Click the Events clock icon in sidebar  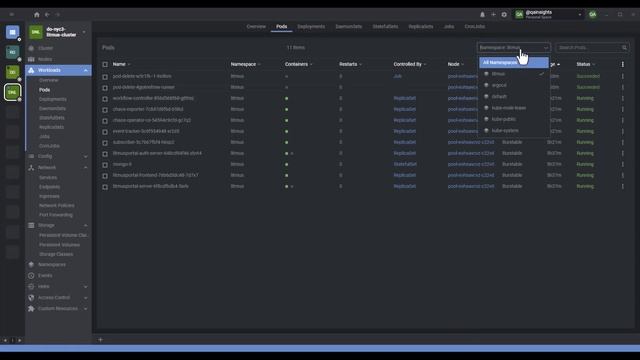click(31, 276)
